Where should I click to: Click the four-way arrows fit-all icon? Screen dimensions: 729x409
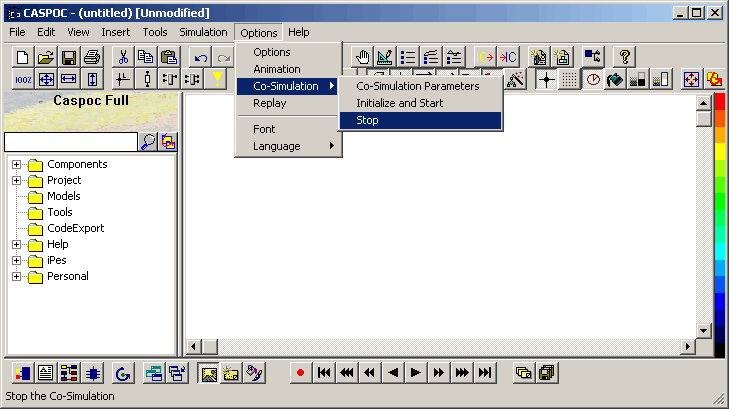point(46,79)
